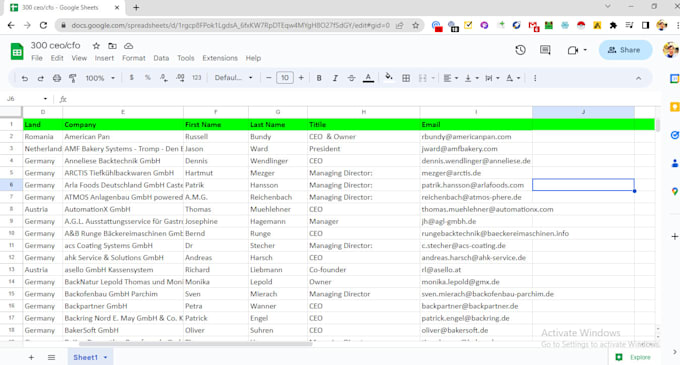Click the undo icon in toolbar
This screenshot has height=365, width=680.
24,78
